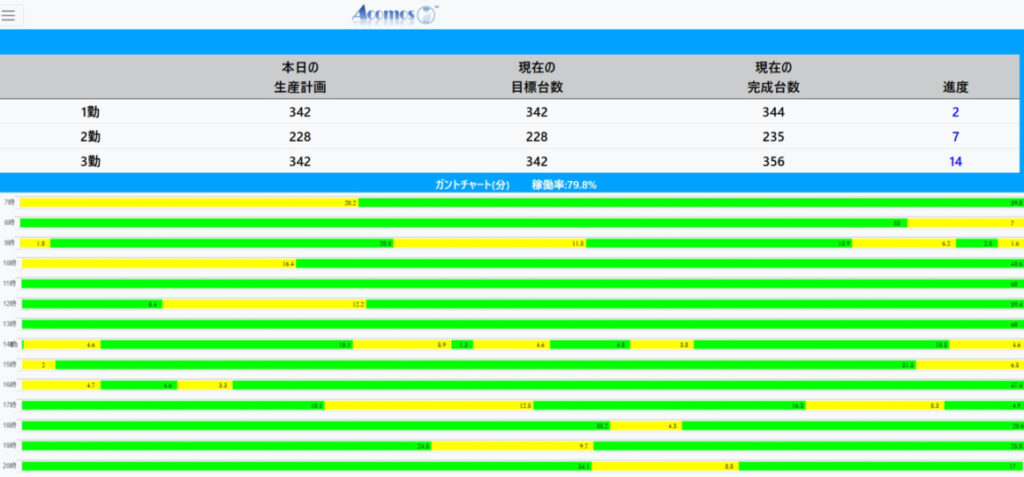Viewport: 1024px width, 477px height.
Task: Click the 進度 column header
Action: pyautogui.click(x=955, y=88)
